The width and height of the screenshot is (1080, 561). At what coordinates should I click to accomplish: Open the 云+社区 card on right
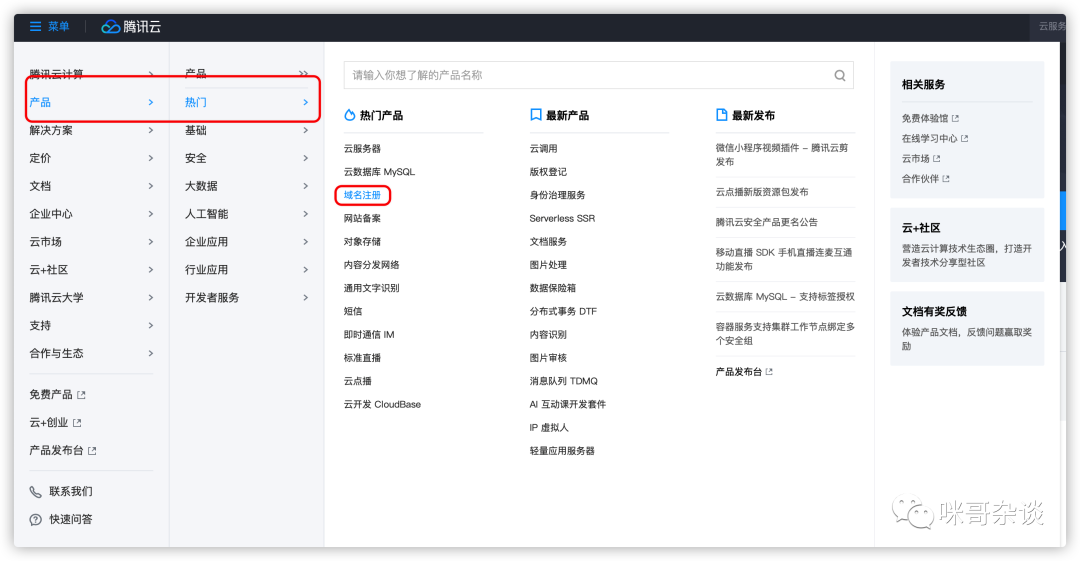click(x=967, y=245)
